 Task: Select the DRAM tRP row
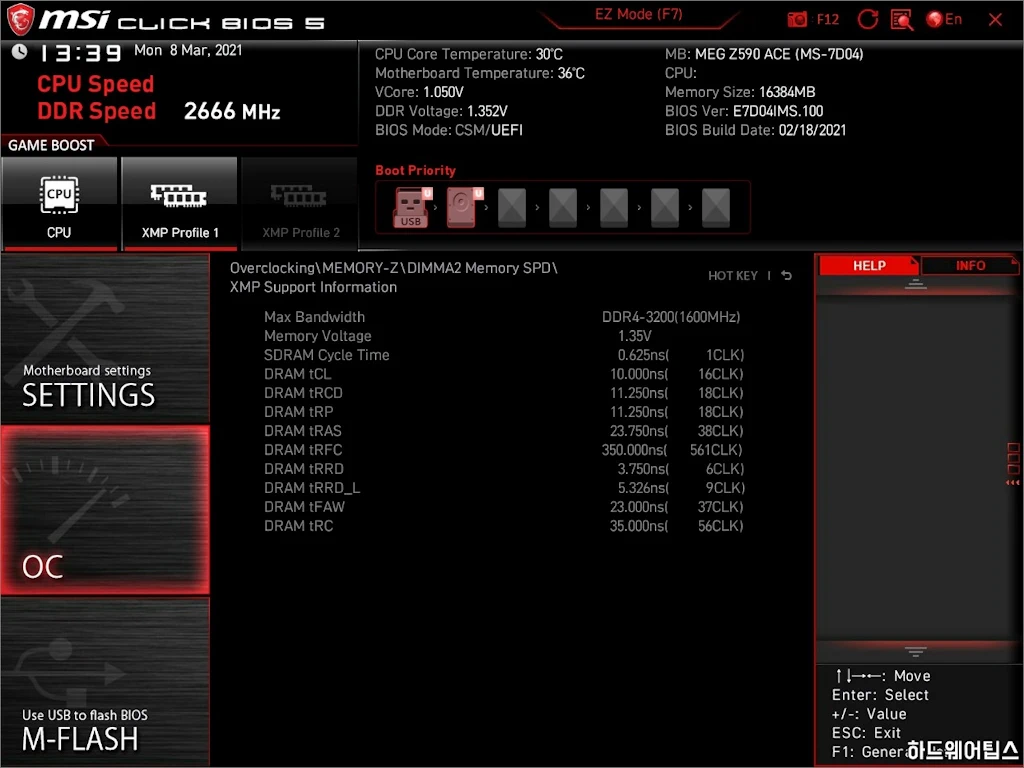pos(503,412)
